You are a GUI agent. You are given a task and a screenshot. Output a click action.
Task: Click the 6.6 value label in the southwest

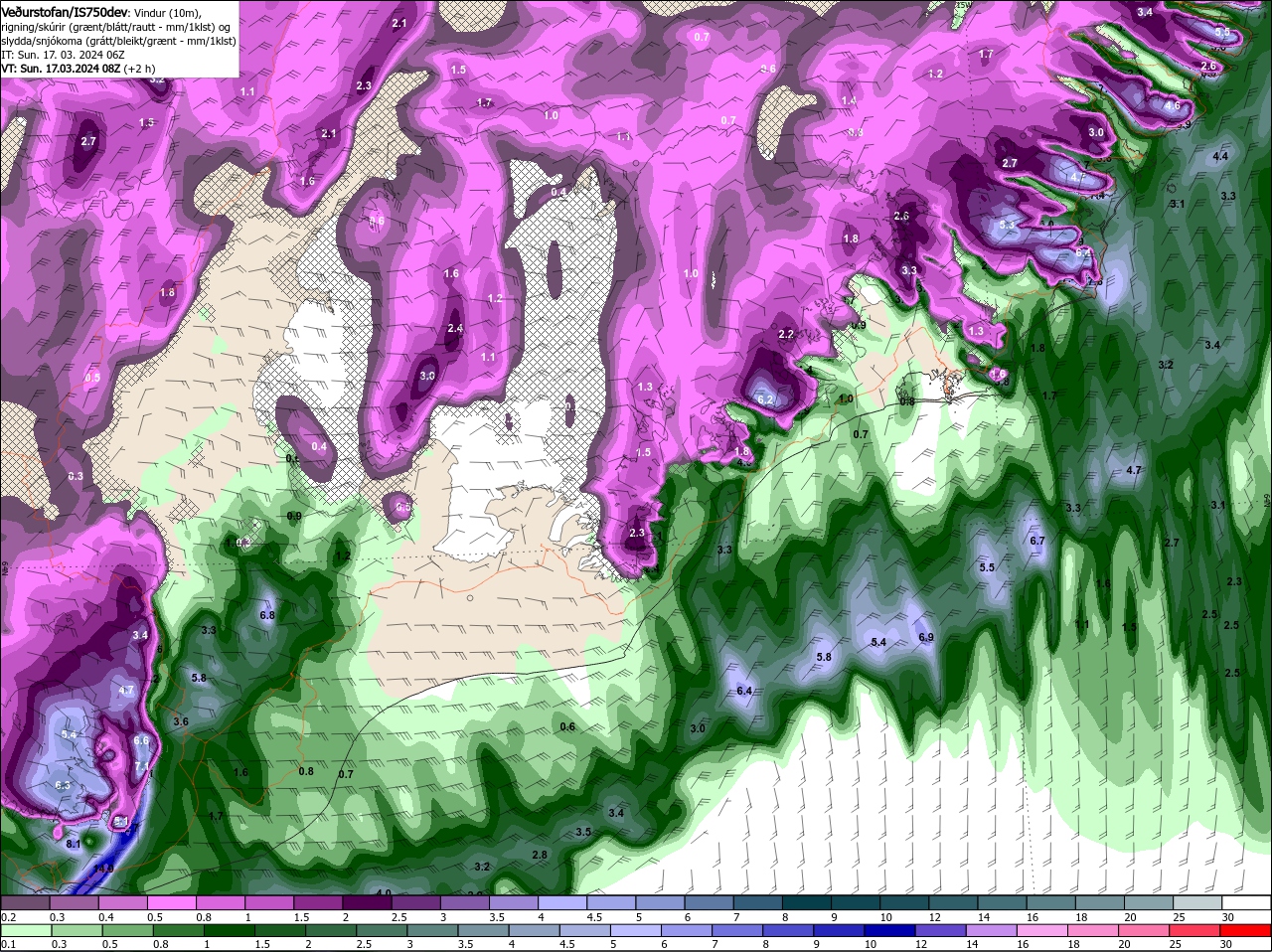click(141, 740)
